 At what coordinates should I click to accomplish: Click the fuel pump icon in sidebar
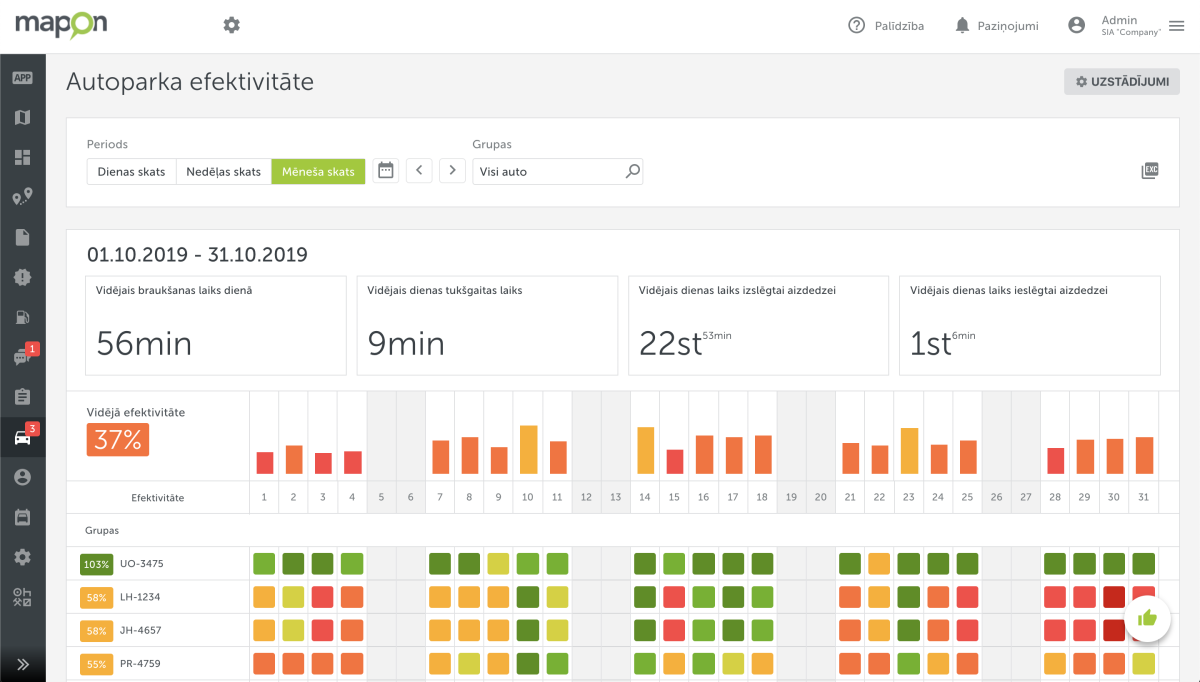(22, 317)
